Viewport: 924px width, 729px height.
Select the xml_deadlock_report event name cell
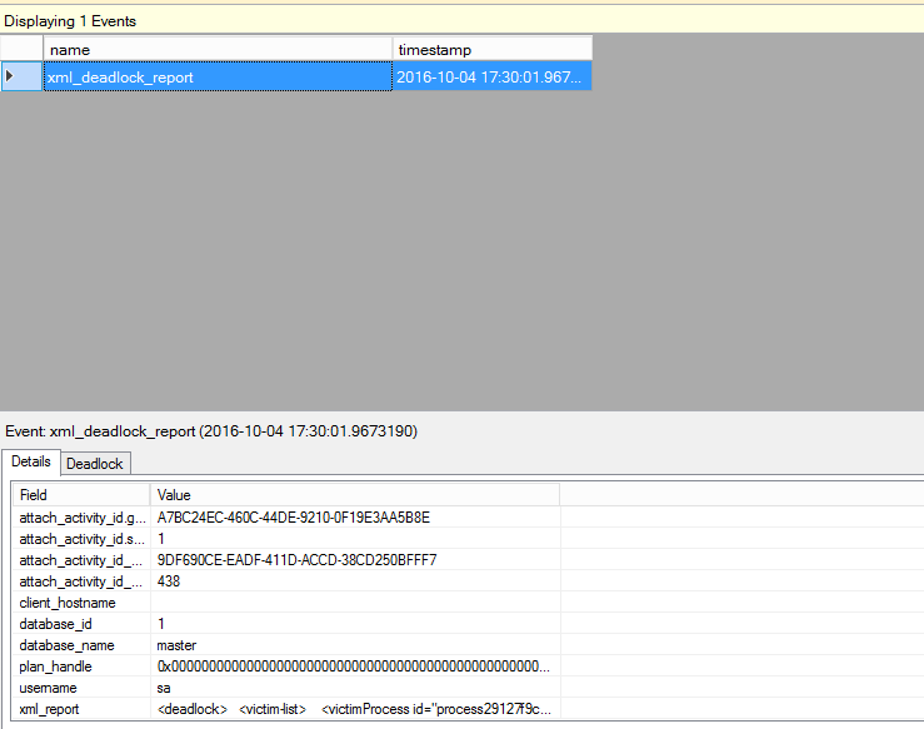point(217,77)
